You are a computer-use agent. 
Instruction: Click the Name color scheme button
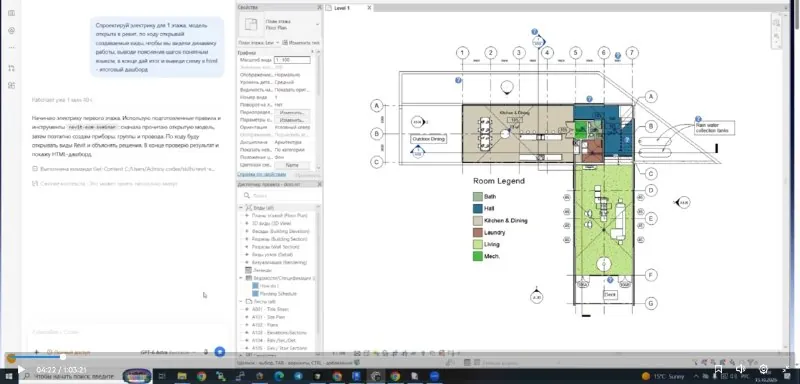[292, 165]
